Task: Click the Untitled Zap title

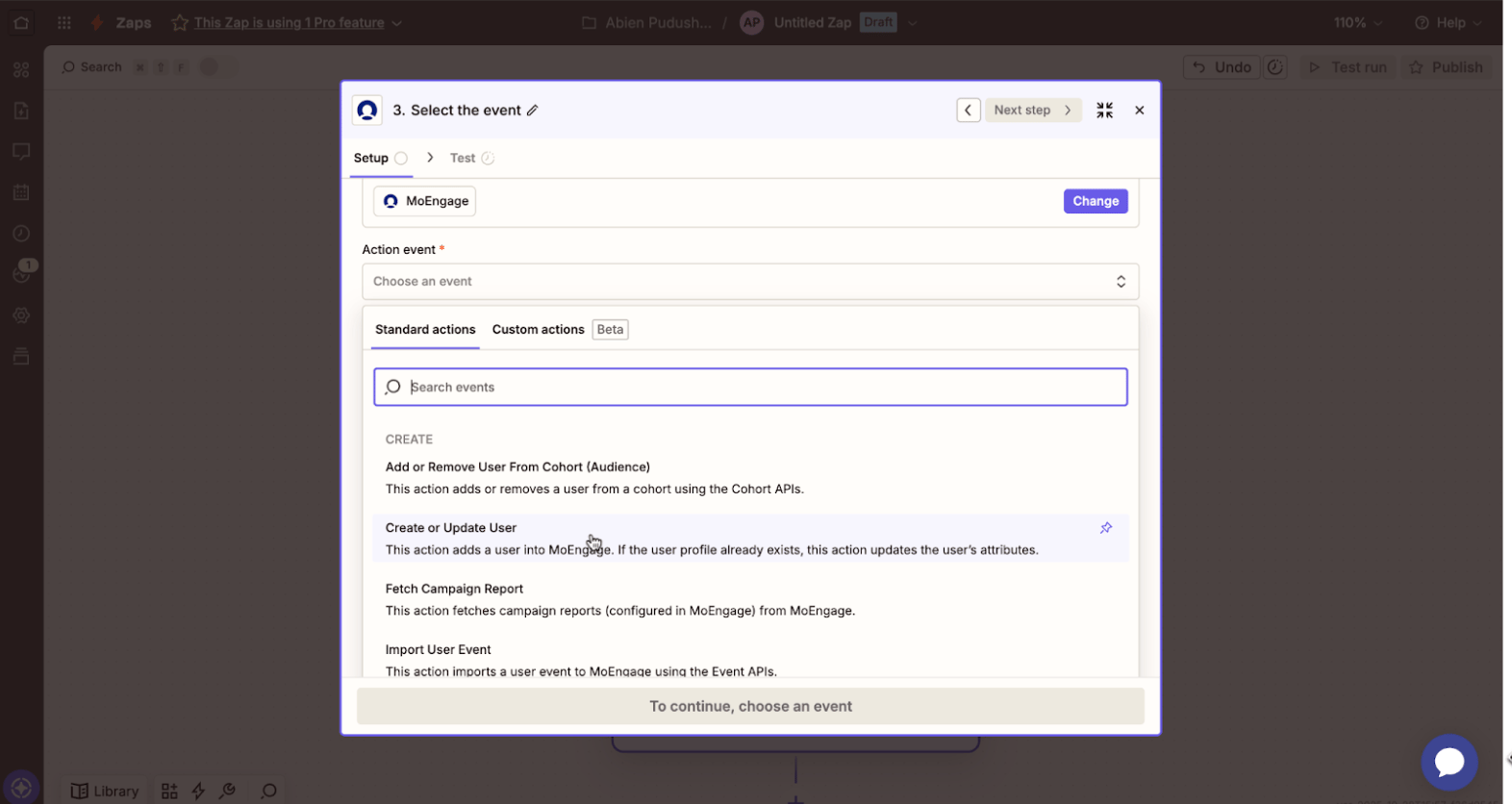Action: tap(812, 22)
